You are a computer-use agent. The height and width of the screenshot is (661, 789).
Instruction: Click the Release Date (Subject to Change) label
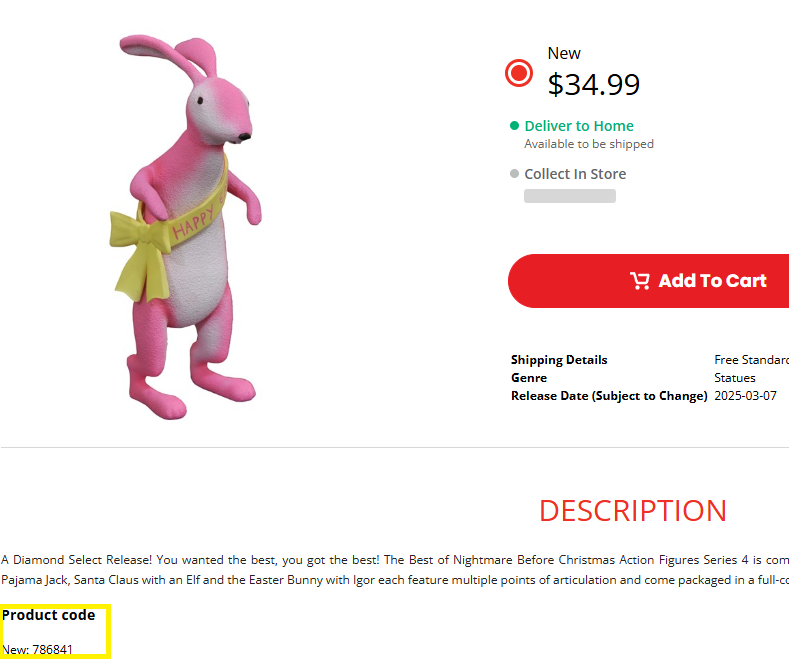pyautogui.click(x=609, y=396)
